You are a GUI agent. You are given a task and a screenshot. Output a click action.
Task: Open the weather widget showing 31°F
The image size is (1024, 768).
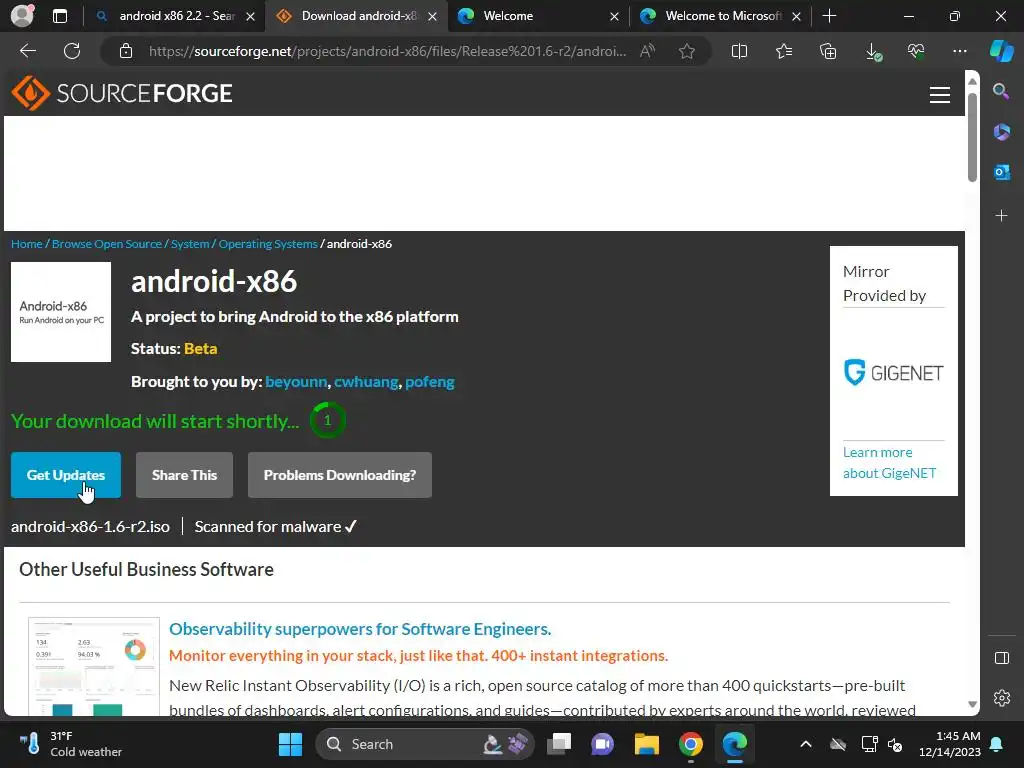70,744
